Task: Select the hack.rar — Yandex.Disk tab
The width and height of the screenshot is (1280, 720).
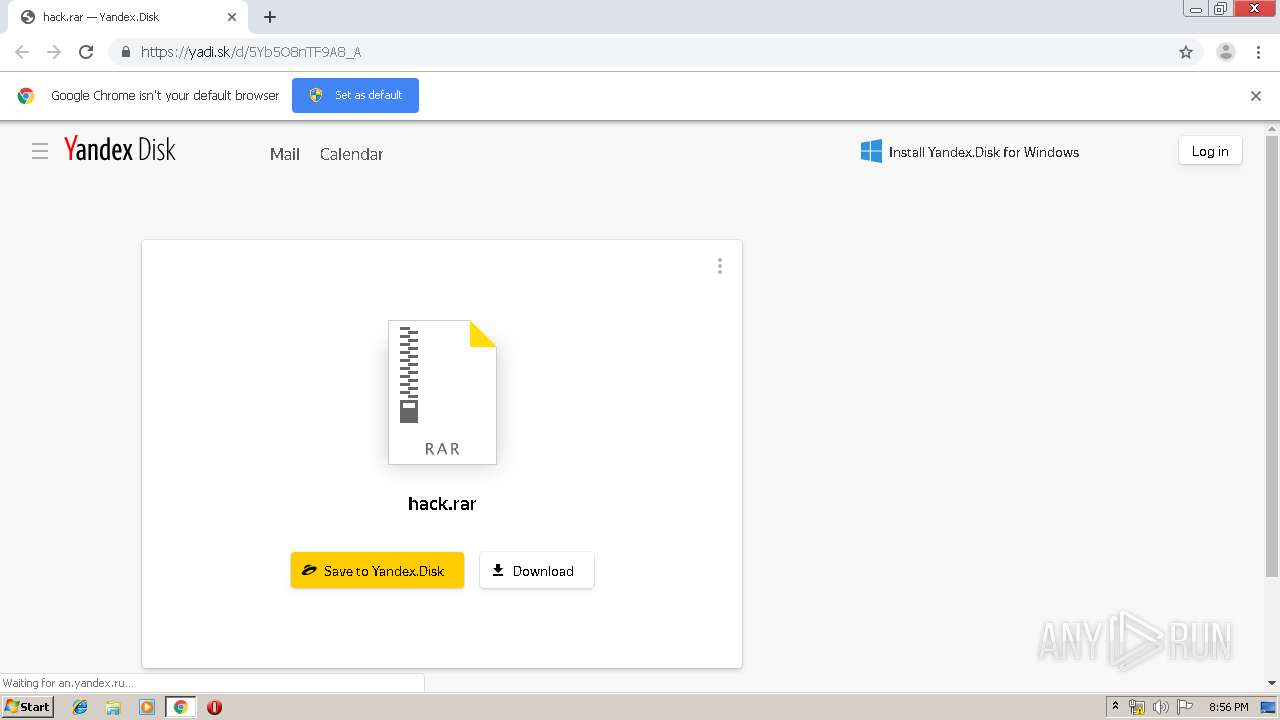Action: [x=128, y=17]
